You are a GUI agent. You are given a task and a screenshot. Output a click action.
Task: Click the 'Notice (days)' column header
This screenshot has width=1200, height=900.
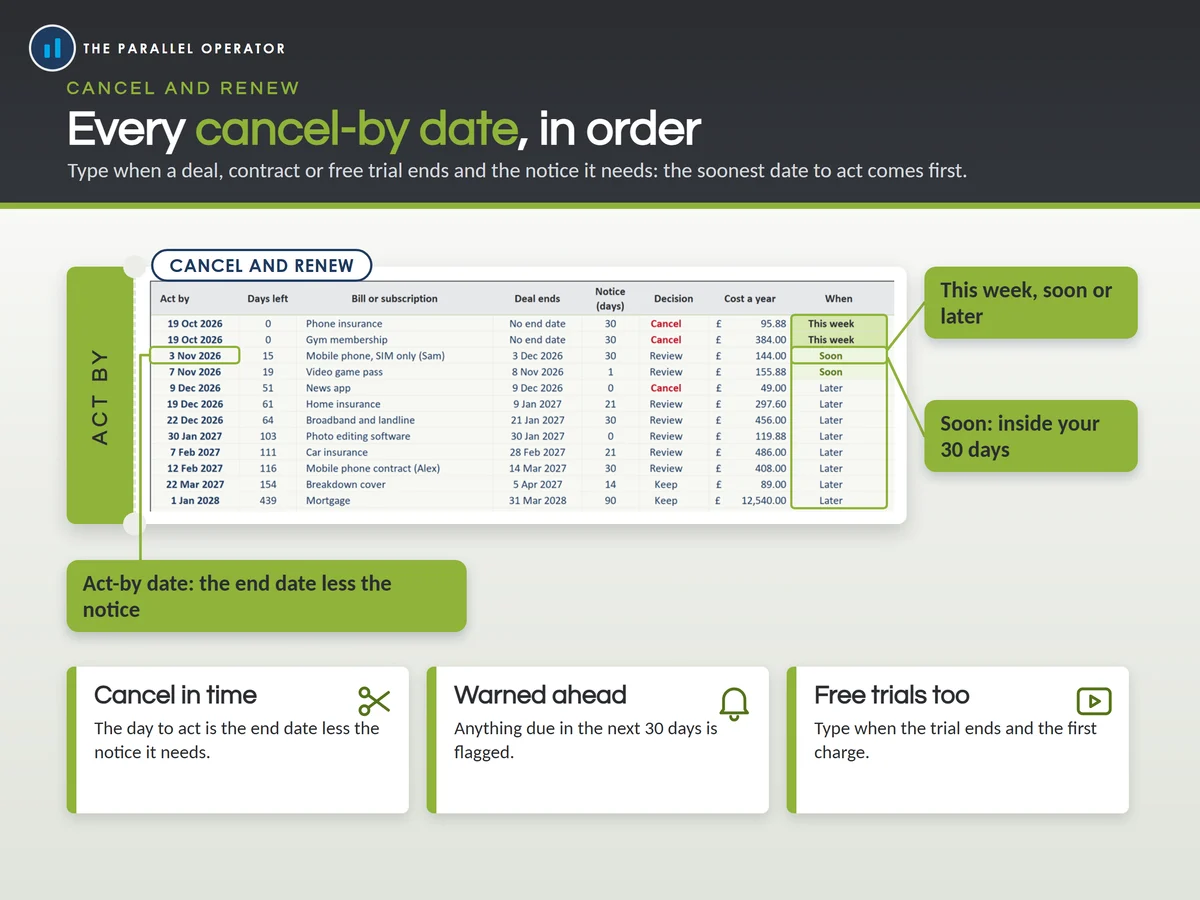(x=610, y=299)
